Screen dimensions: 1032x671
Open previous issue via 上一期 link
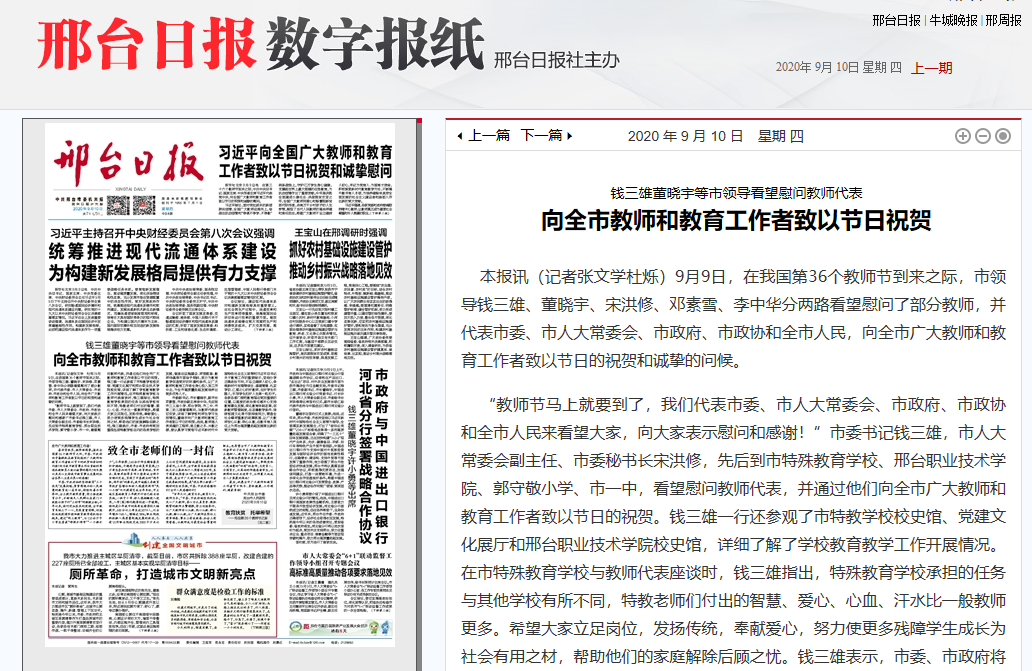[931, 68]
